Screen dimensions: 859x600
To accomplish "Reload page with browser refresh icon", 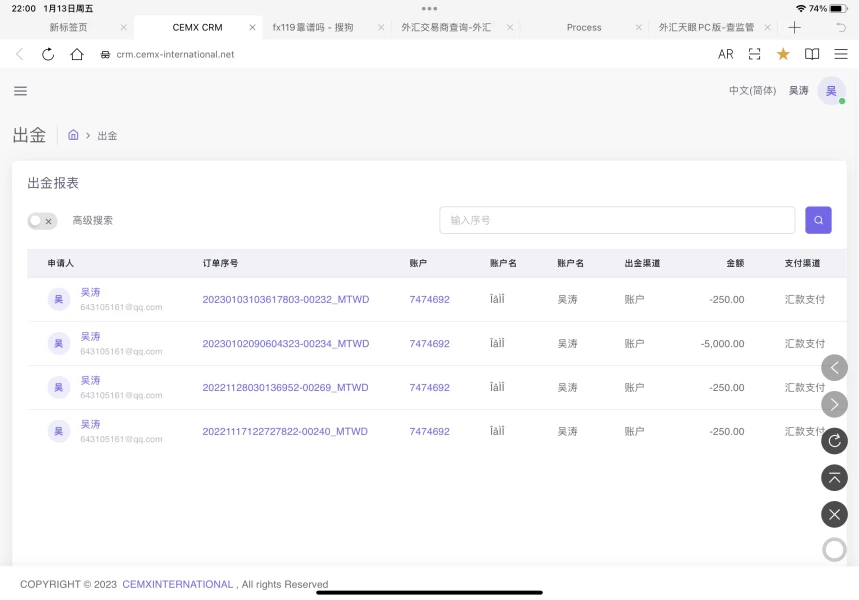I will click(x=48, y=54).
